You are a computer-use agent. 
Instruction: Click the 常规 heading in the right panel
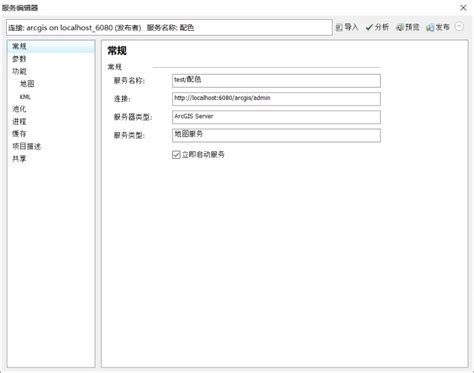[117, 51]
